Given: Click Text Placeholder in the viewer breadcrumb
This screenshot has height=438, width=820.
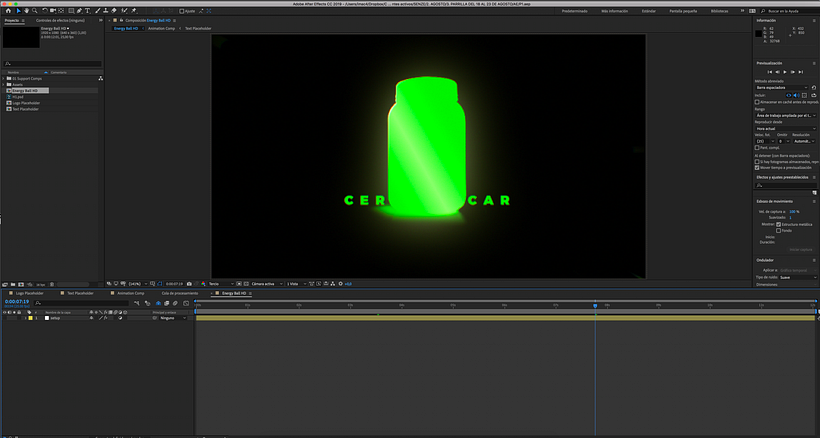Looking at the screenshot, I should pyautogui.click(x=198, y=28).
